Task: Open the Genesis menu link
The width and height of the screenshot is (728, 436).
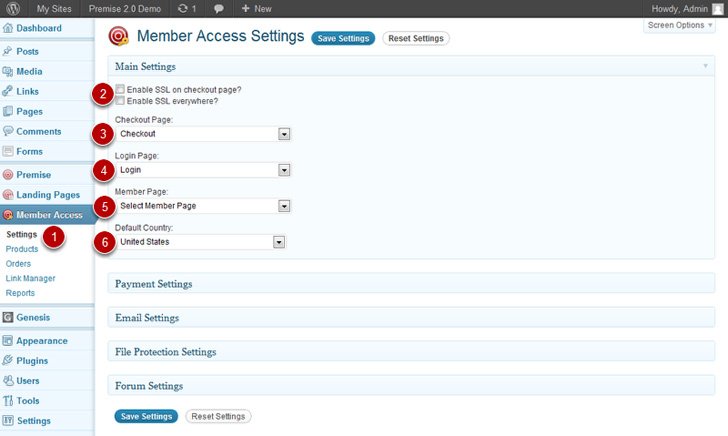Action: 33,318
